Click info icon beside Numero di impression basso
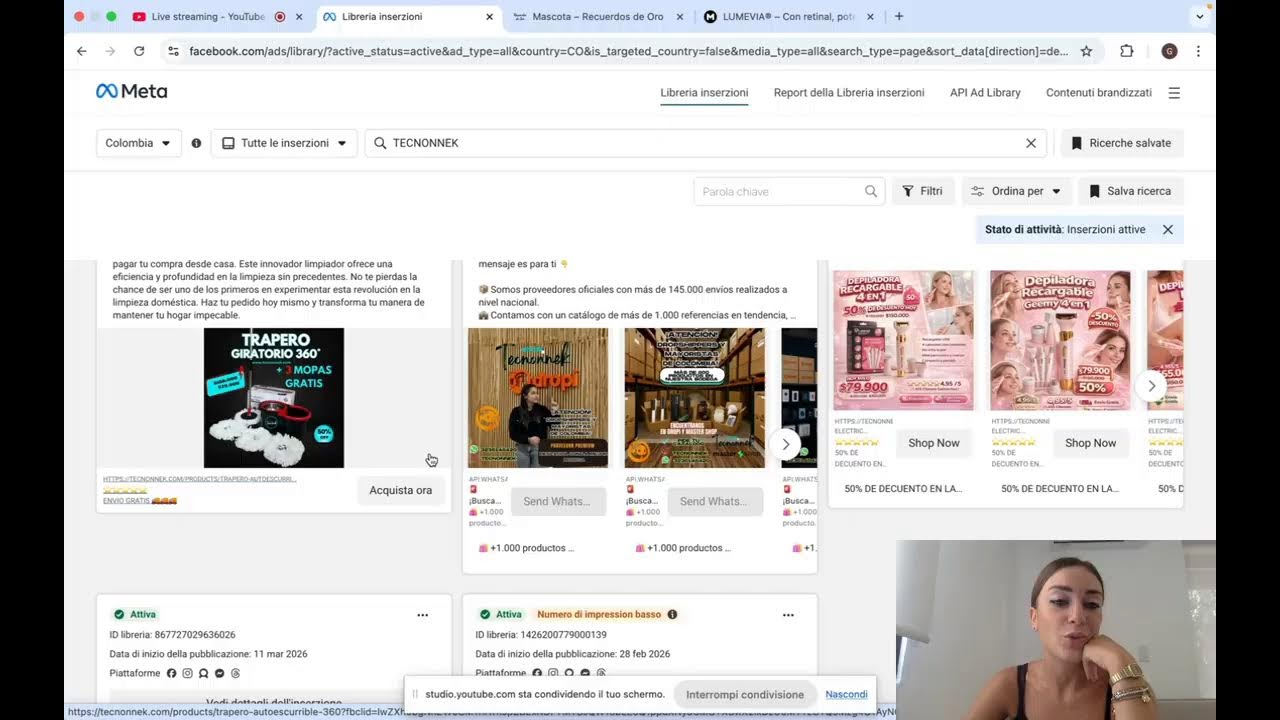Screen dimensions: 1280x720 click(x=672, y=614)
